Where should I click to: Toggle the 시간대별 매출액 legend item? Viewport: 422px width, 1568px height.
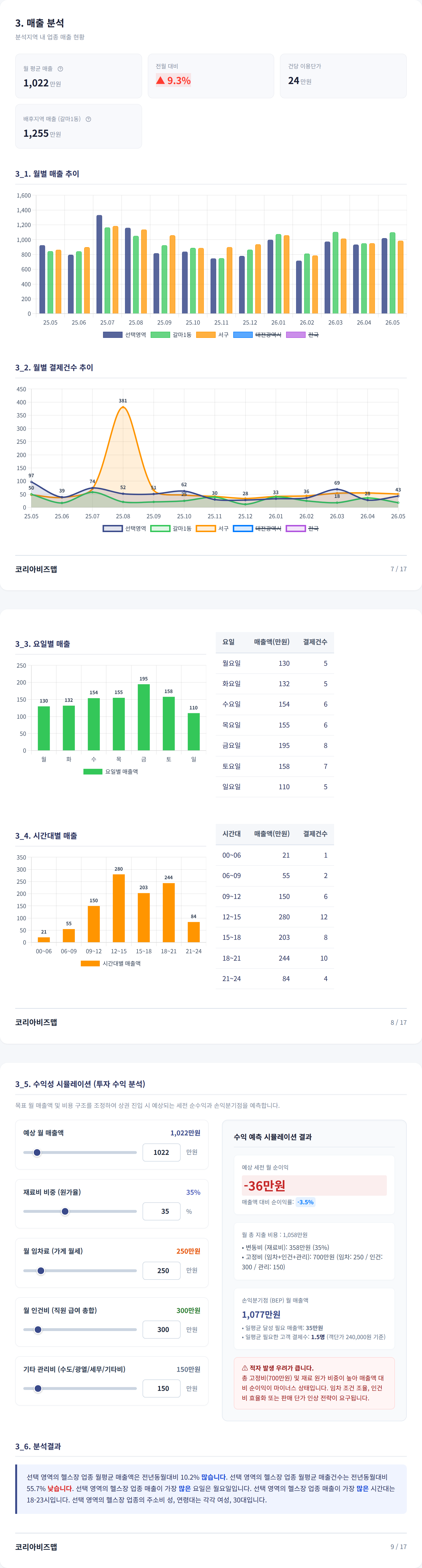110,963
